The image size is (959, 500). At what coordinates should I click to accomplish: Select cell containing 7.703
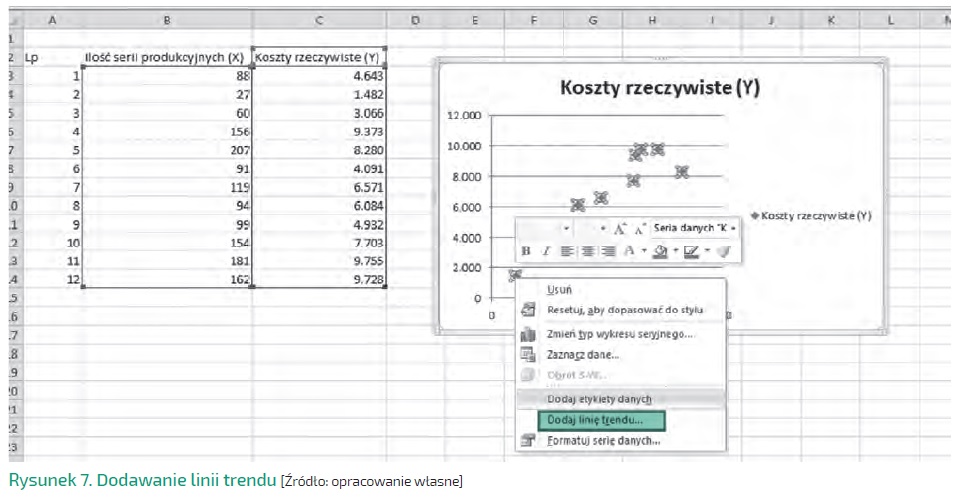point(319,243)
